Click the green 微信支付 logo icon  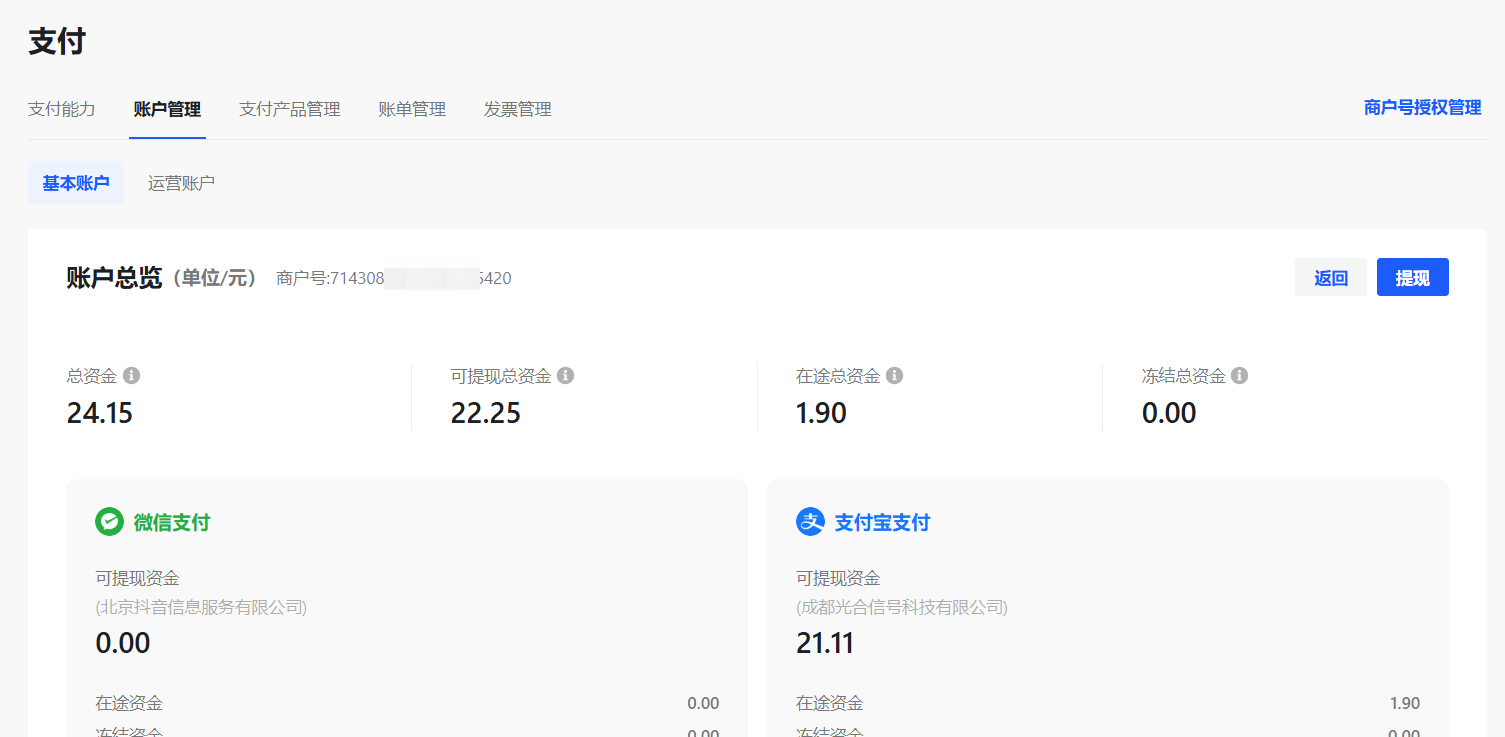click(x=109, y=522)
